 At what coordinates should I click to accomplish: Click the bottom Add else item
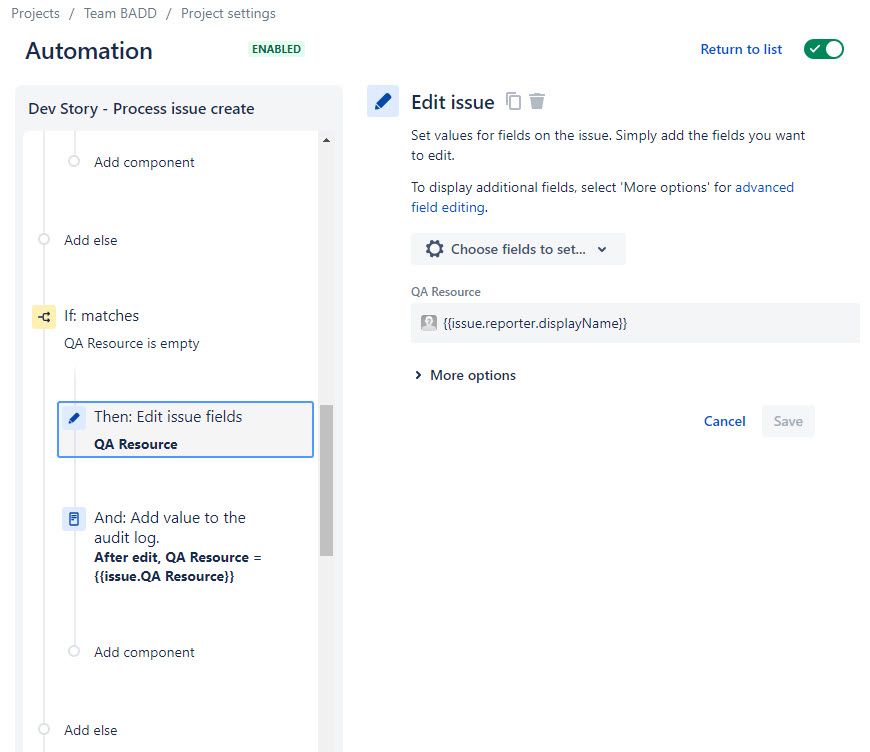click(90, 730)
